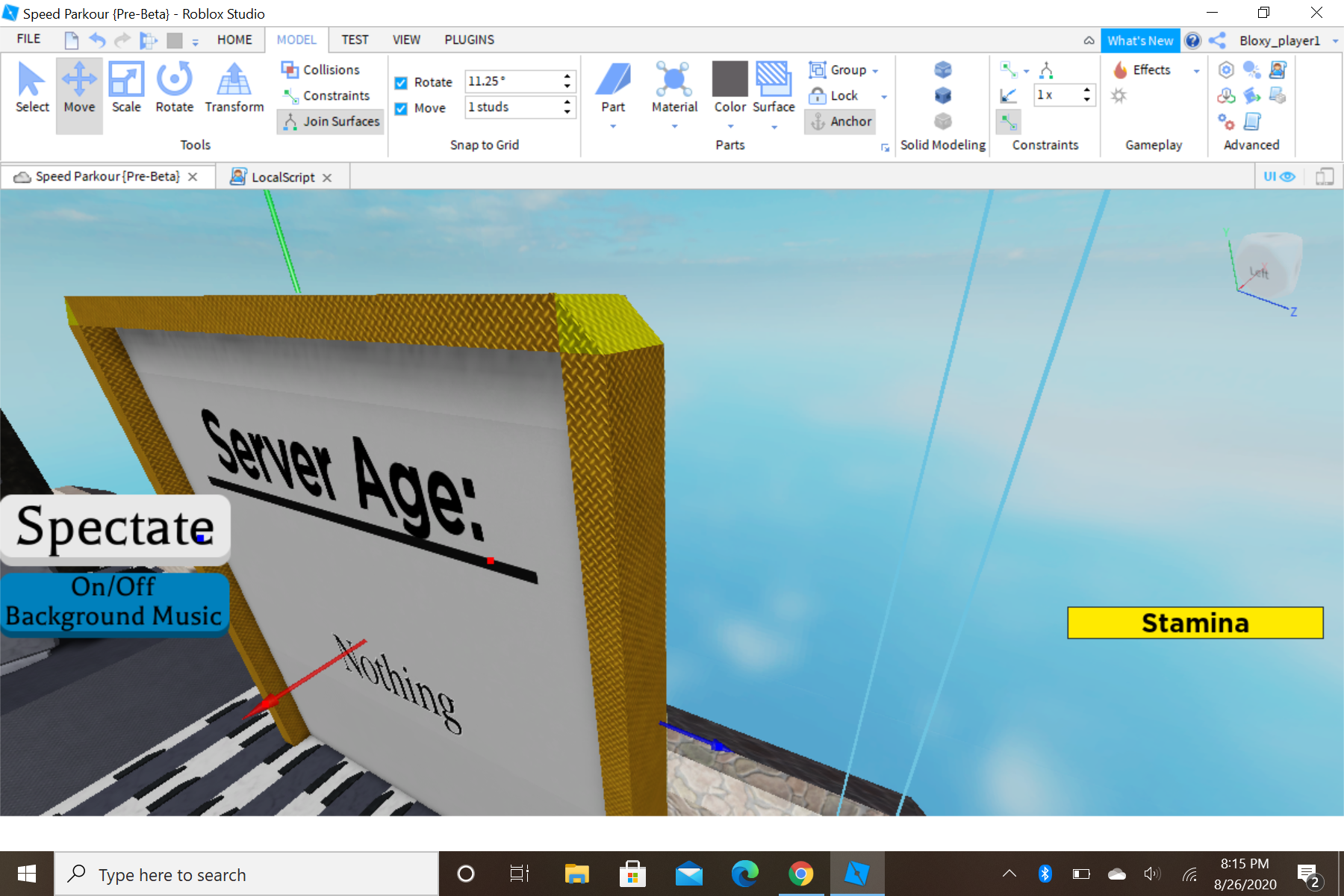
Task: Click the What's New button
Action: (1139, 41)
